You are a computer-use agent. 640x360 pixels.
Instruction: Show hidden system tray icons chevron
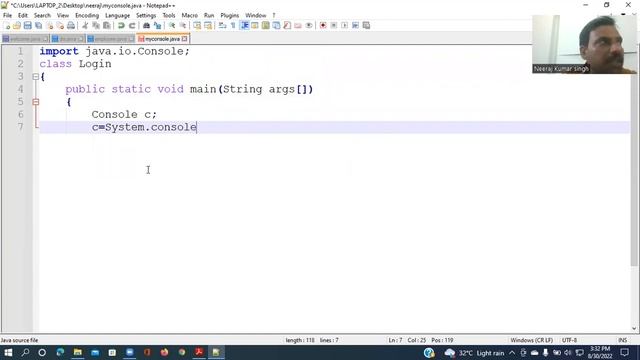pyautogui.click(x=512, y=353)
